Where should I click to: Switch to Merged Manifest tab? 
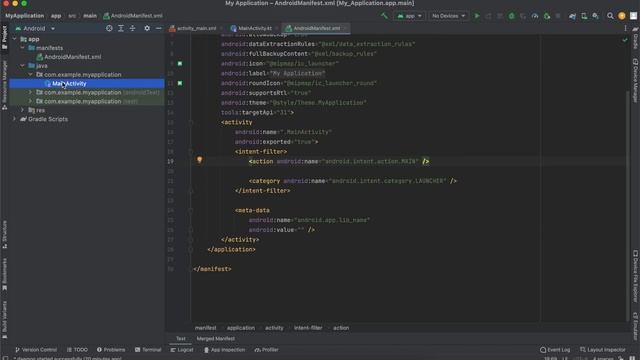pos(216,338)
